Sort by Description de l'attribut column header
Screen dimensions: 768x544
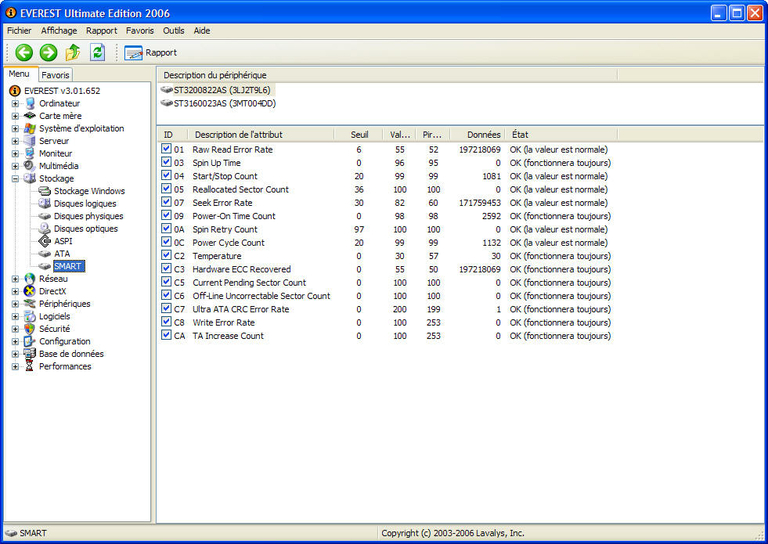261,134
